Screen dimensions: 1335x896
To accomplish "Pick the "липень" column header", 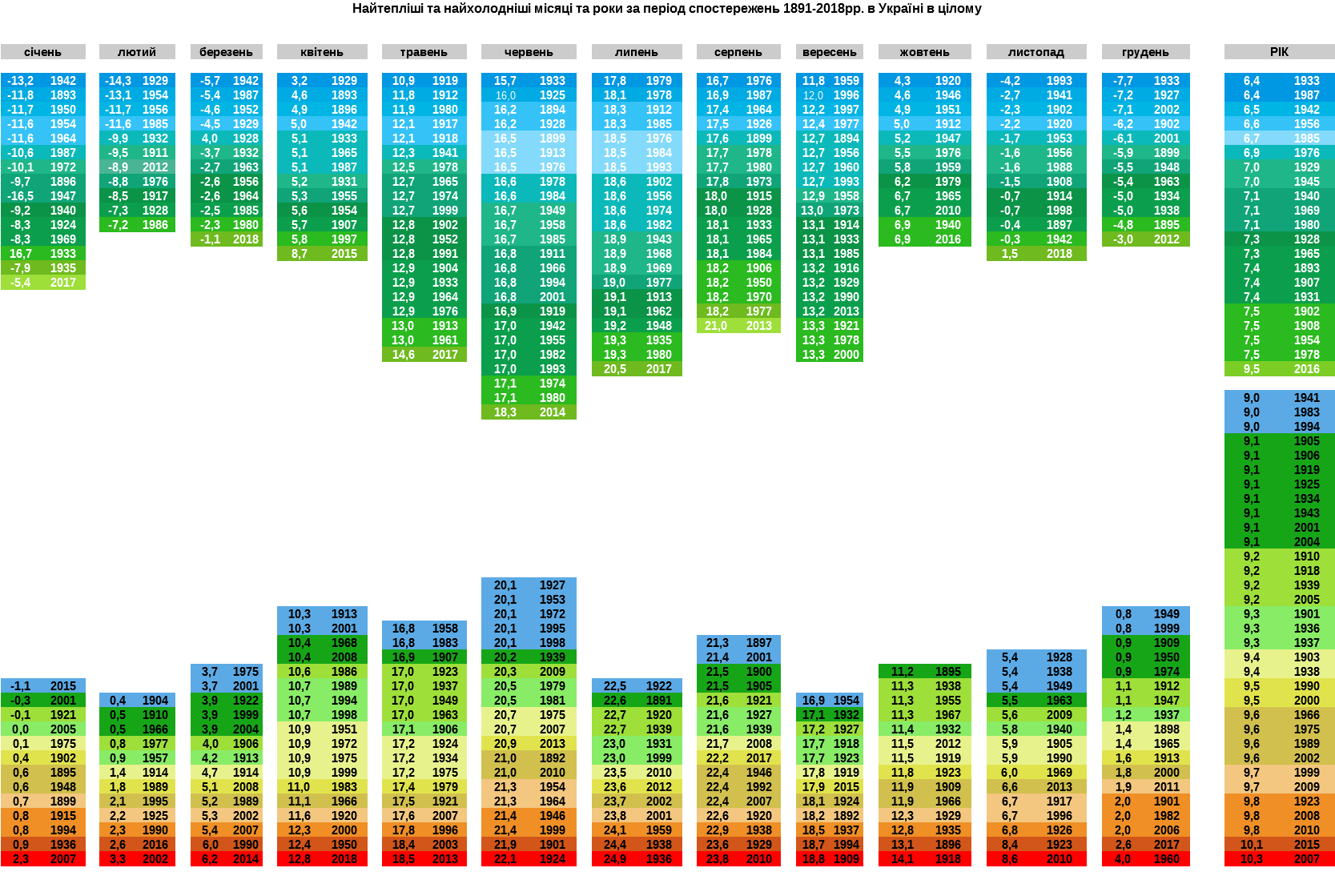I will click(x=637, y=52).
